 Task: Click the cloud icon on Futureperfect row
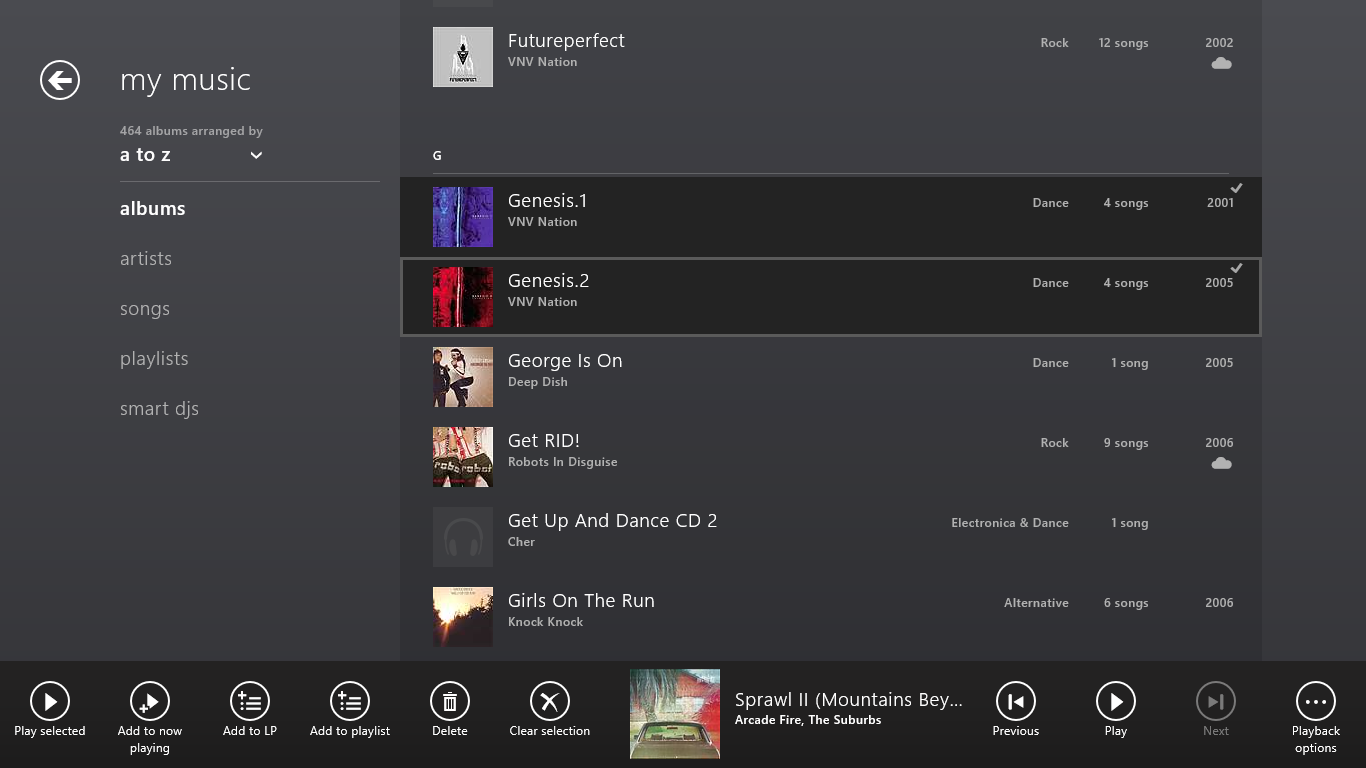[1221, 63]
